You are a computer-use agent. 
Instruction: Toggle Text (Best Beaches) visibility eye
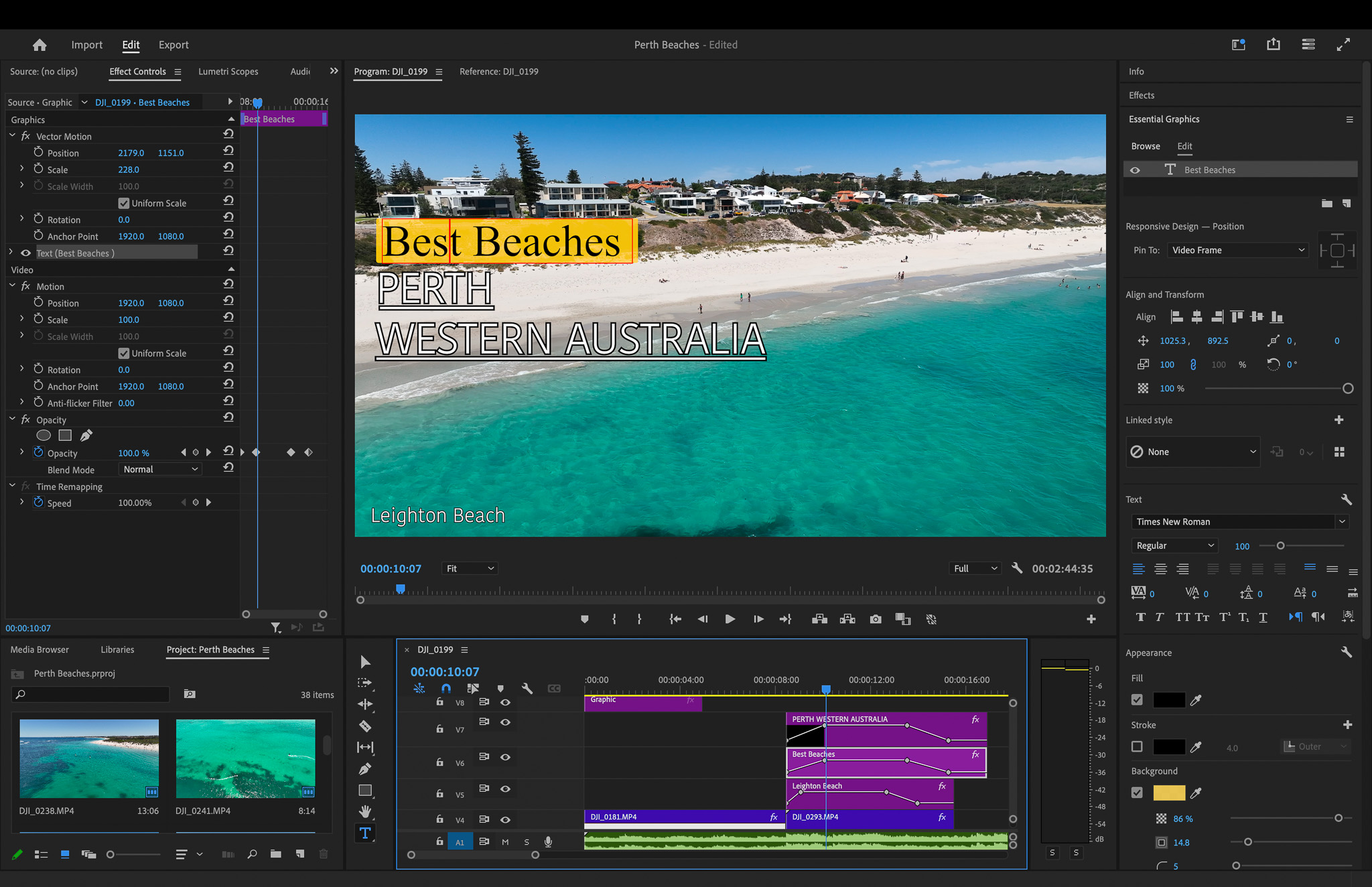pyautogui.click(x=26, y=253)
